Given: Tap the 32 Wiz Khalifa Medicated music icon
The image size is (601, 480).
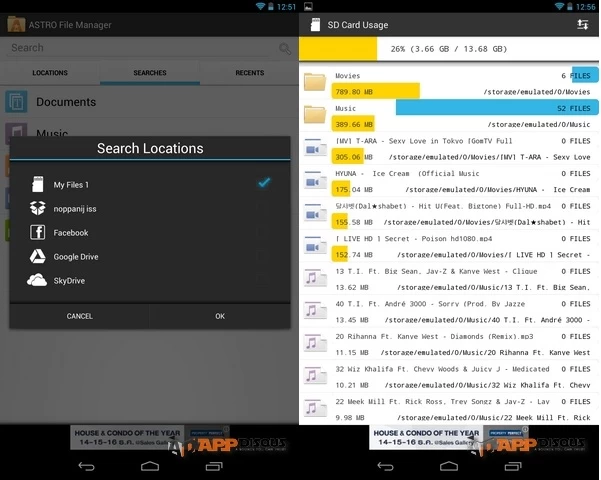Looking at the screenshot, I should (x=315, y=376).
